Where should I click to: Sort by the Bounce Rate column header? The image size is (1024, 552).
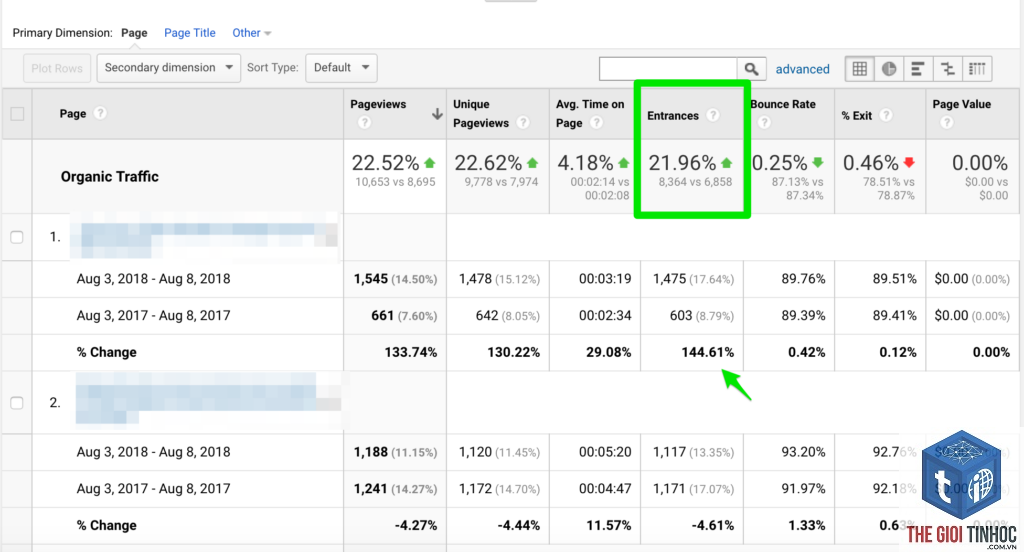[x=783, y=105]
